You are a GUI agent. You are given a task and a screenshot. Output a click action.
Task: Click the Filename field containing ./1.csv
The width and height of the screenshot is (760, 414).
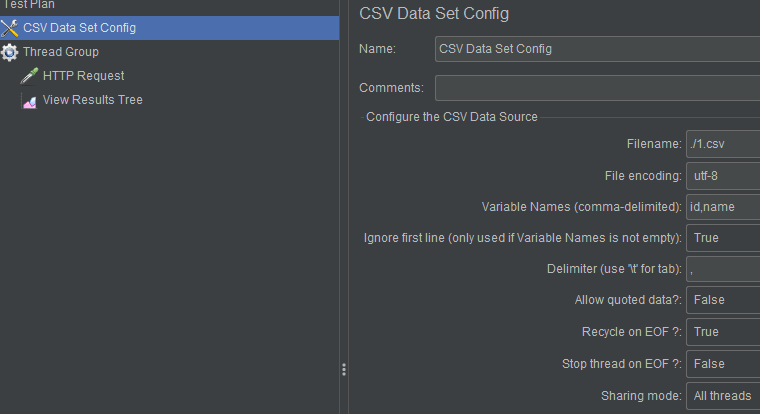click(x=723, y=144)
